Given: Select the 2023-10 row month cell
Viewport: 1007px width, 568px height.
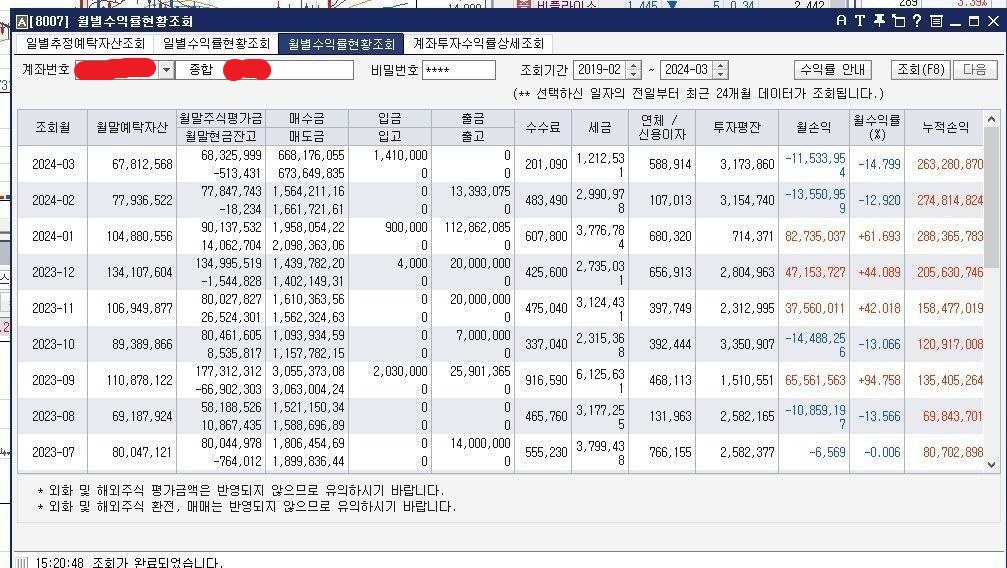Looking at the screenshot, I should [x=53, y=344].
